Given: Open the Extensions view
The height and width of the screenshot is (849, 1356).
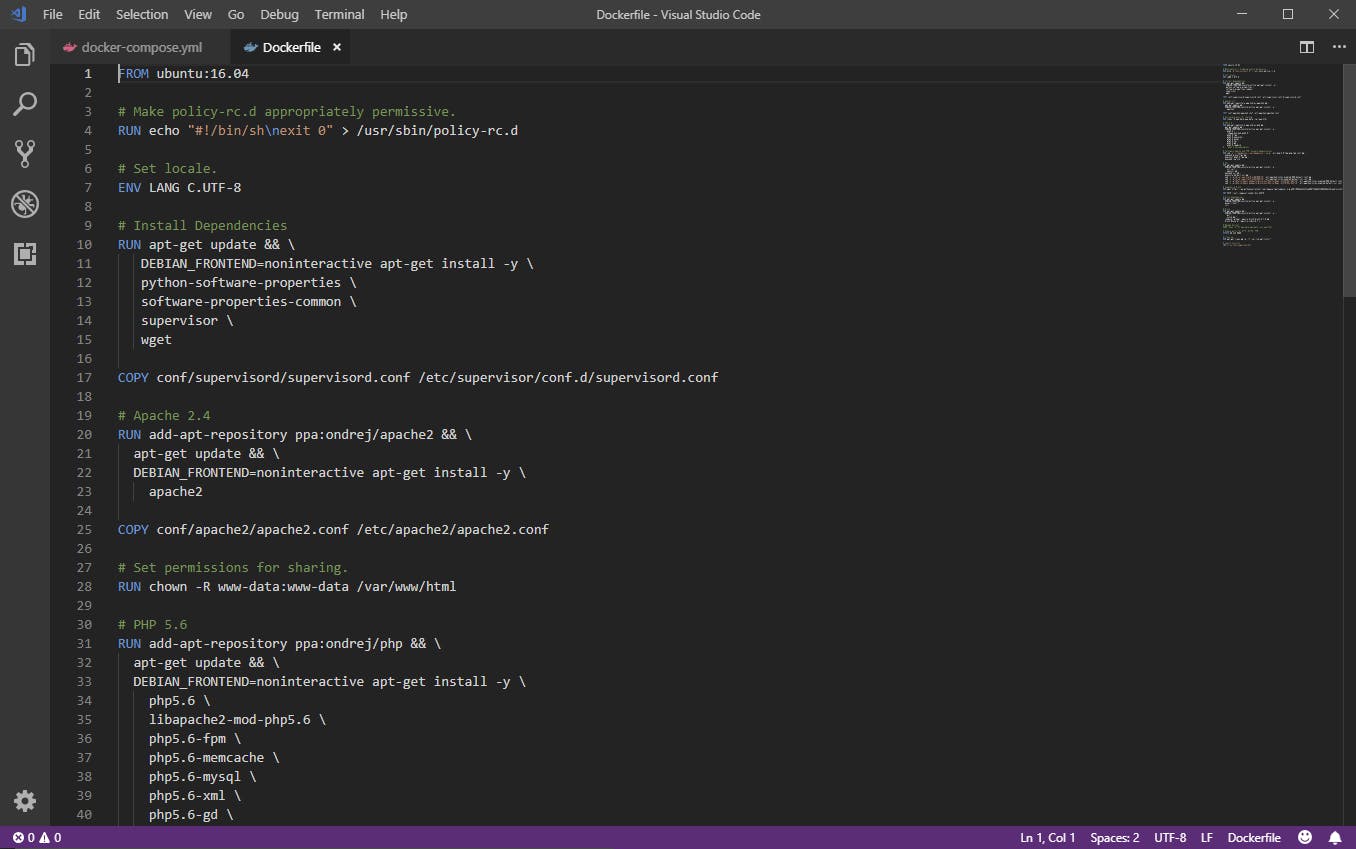Looking at the screenshot, I should [25, 254].
